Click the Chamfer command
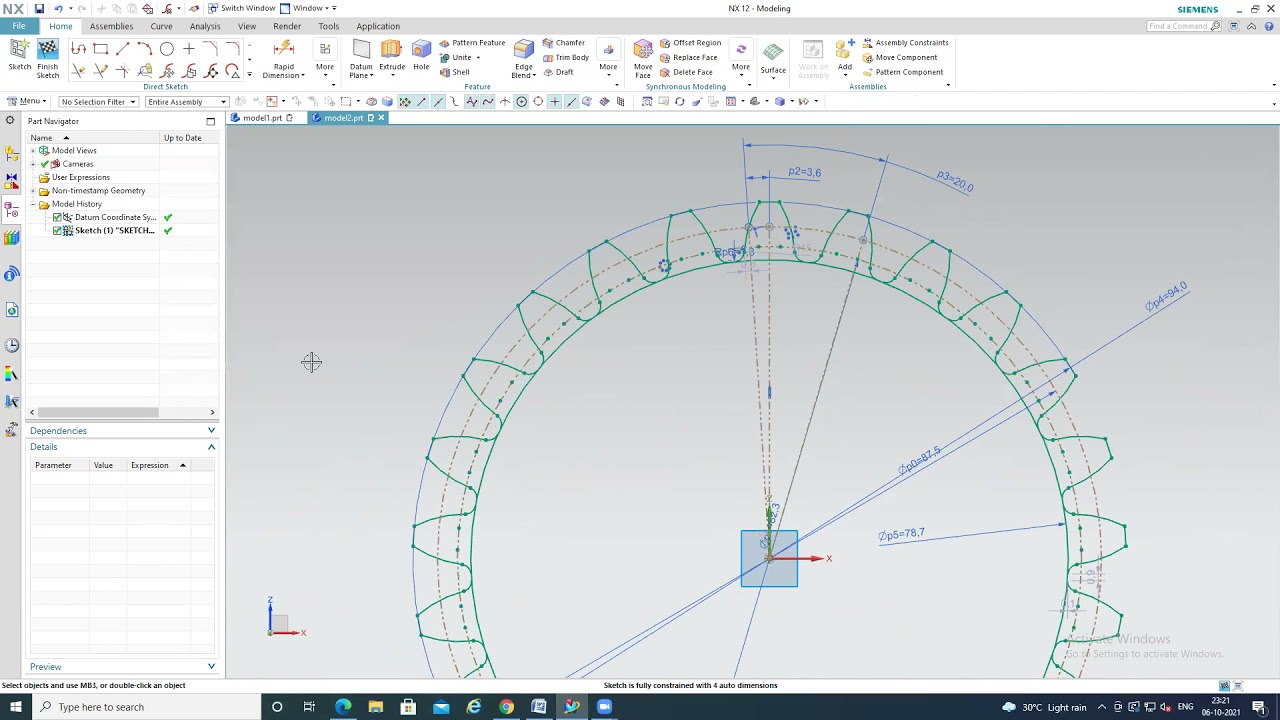The height and width of the screenshot is (720, 1280). point(563,43)
